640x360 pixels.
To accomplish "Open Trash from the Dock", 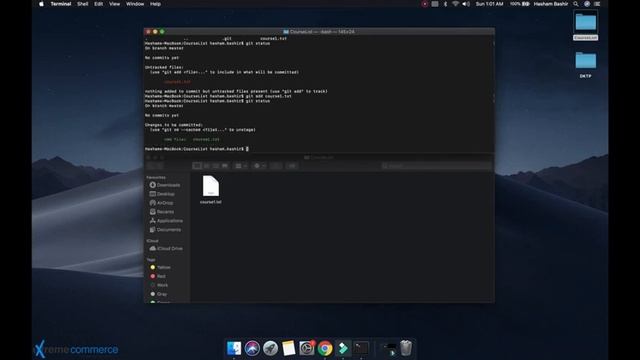I will pos(406,348).
